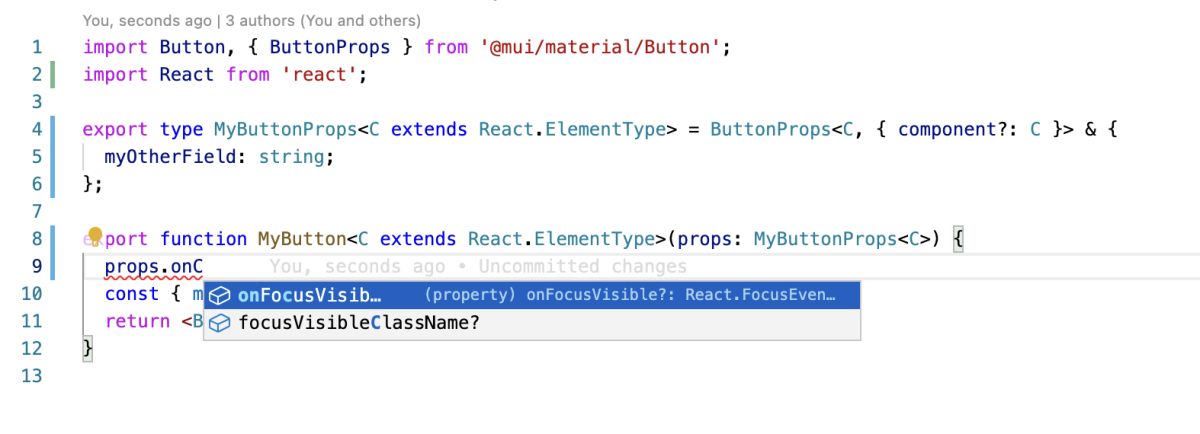Open the CodeLens authors annotation above line 1
This screenshot has height=434, width=1200.
pyautogui.click(x=252, y=20)
